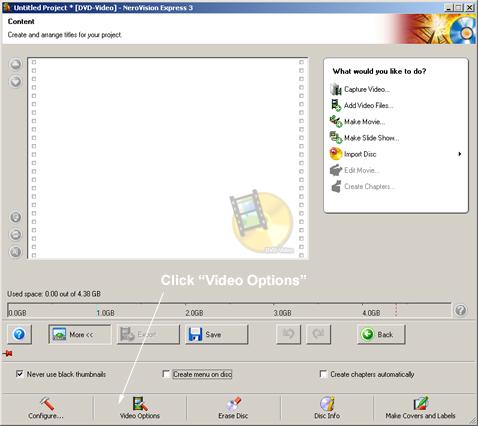478x426 pixels.
Task: Click the empty titles content area
Action: (168, 158)
